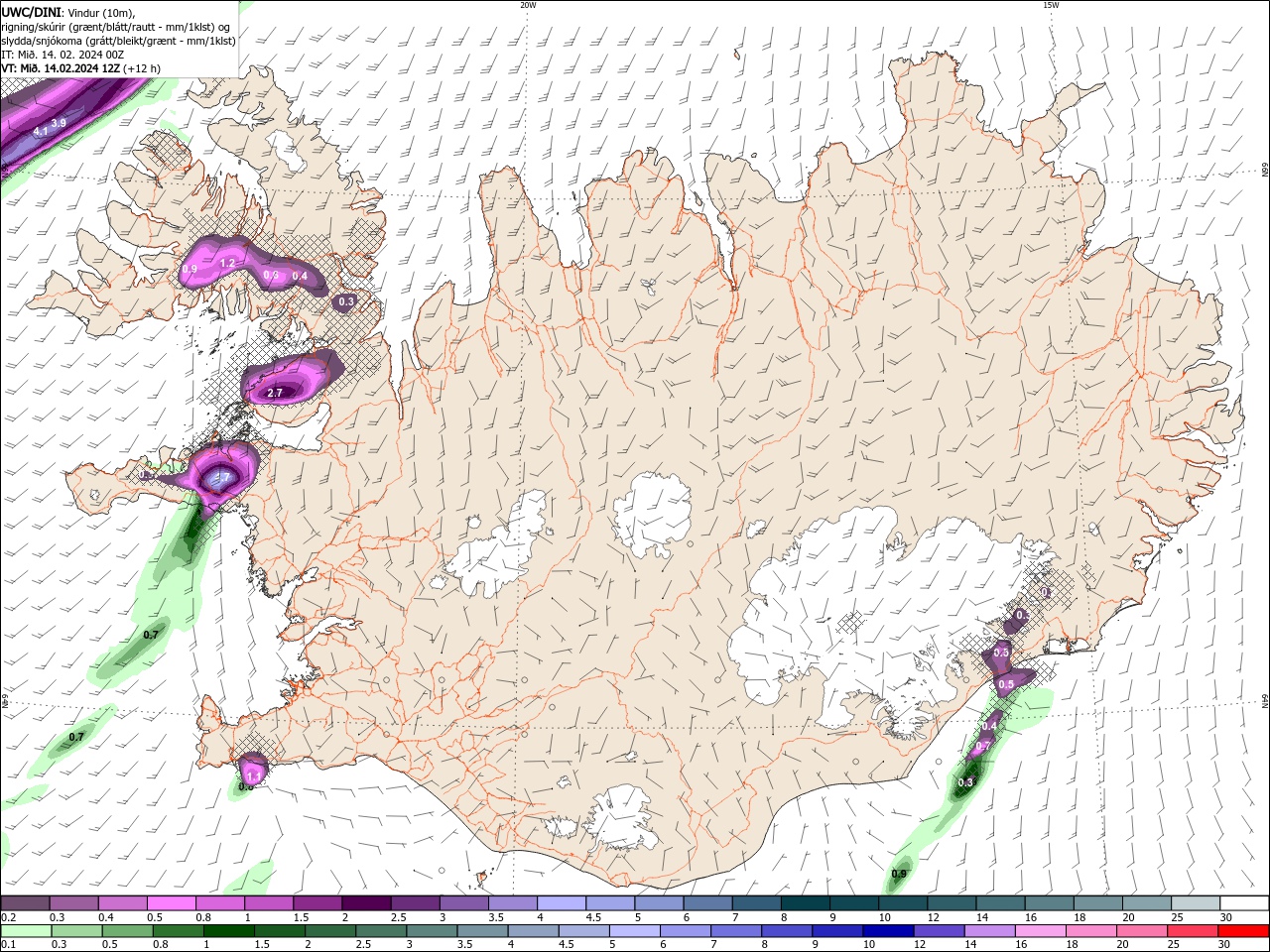Click the red 30 swatch in bottom color scale
This screenshot has width=1270, height=952.
(x=1244, y=931)
